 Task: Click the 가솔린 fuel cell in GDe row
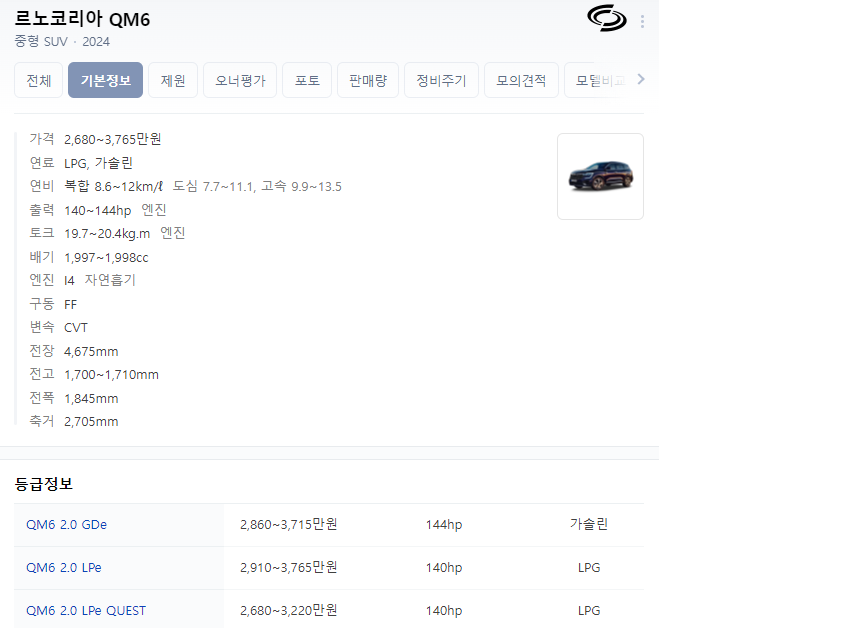[x=589, y=524]
